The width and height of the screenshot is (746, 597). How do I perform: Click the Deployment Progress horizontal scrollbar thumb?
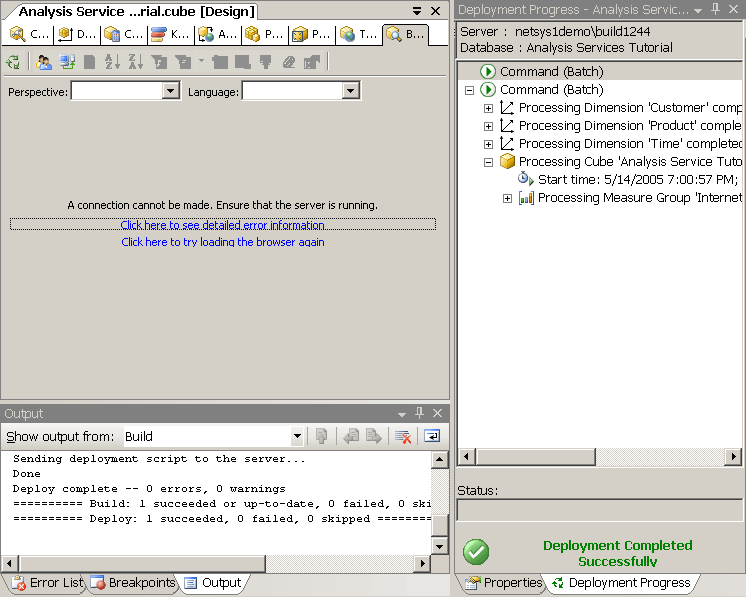[536, 457]
